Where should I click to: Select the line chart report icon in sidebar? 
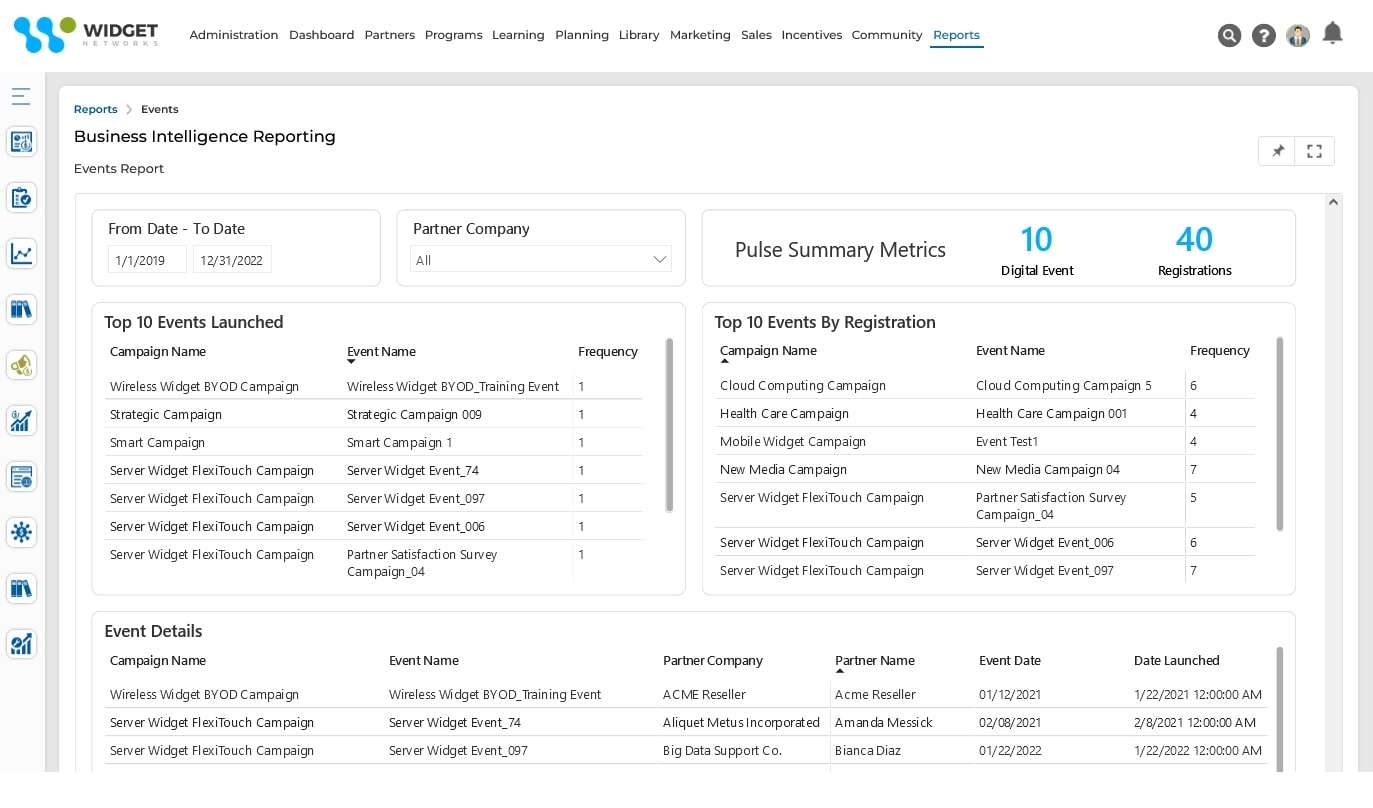coord(21,253)
